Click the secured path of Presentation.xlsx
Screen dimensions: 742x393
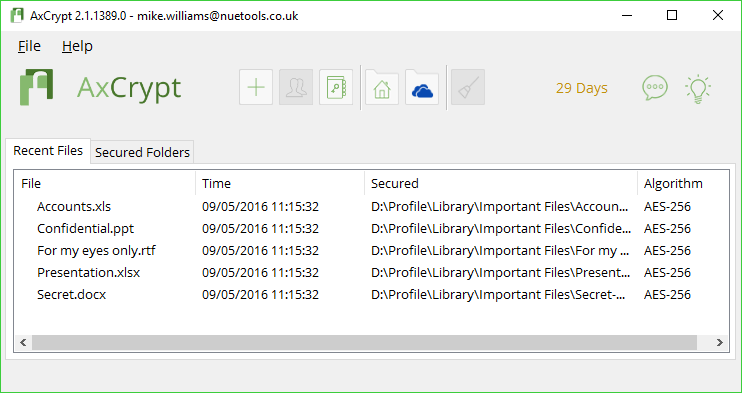click(501, 273)
